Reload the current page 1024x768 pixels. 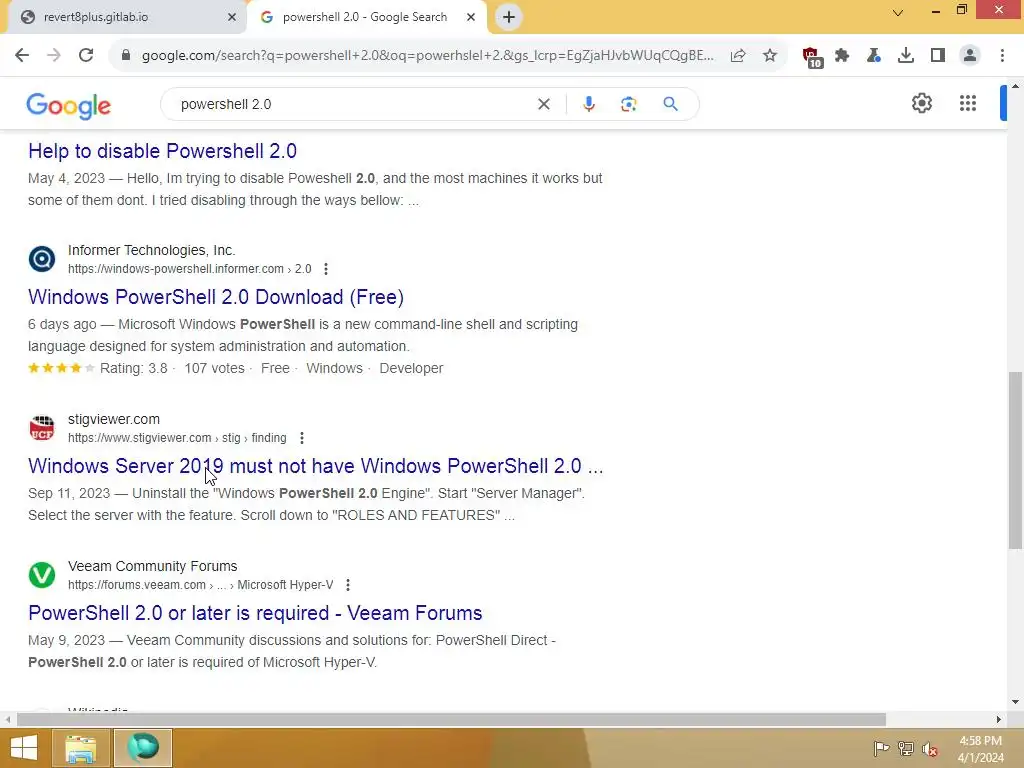click(86, 56)
